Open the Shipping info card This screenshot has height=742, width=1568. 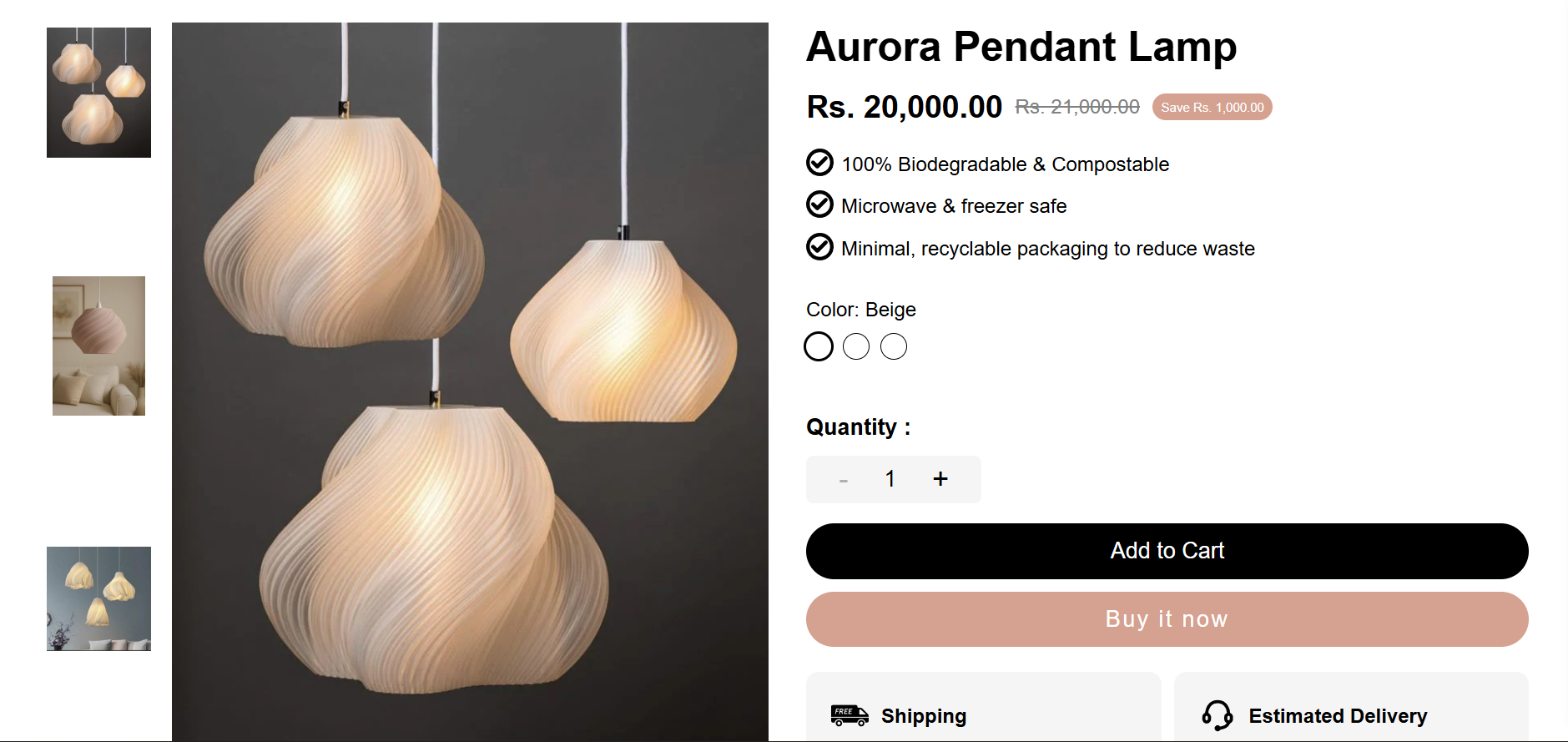tap(983, 709)
